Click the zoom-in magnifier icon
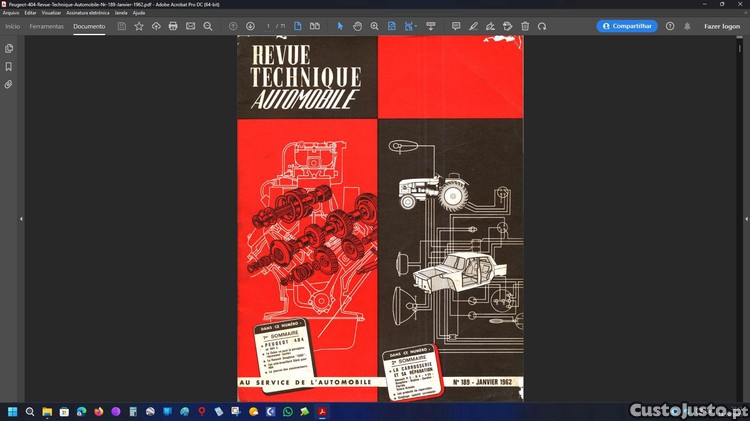This screenshot has height=421, width=750. [x=374, y=26]
